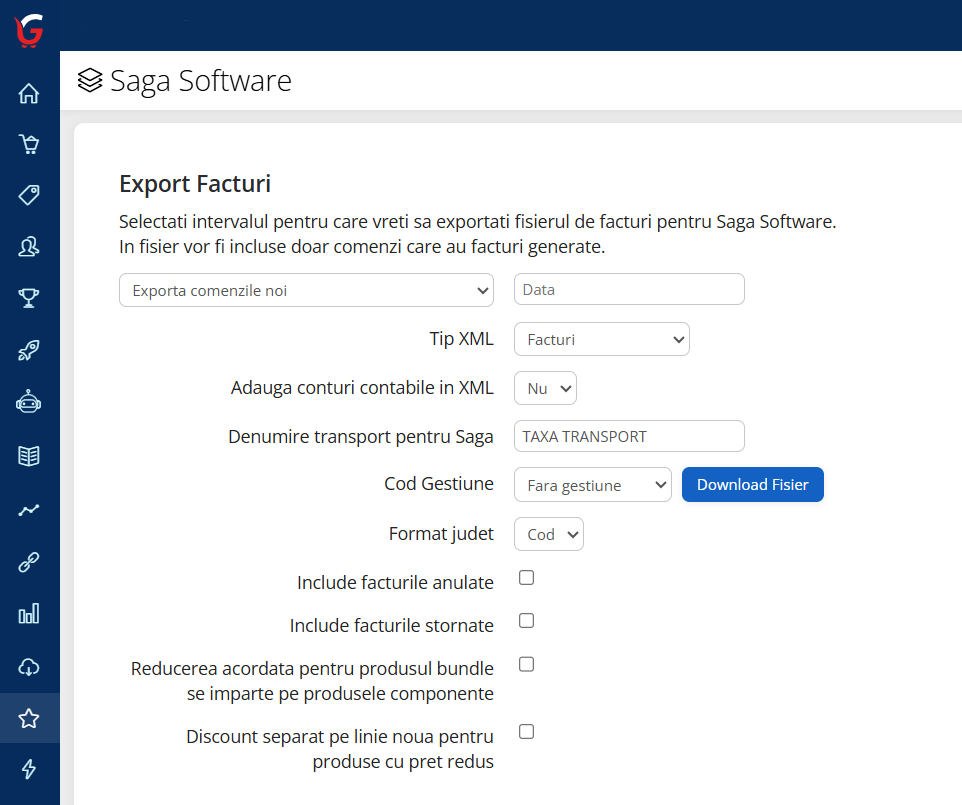Click the Format judet label
Screen dimensions: 962x805
point(441,534)
